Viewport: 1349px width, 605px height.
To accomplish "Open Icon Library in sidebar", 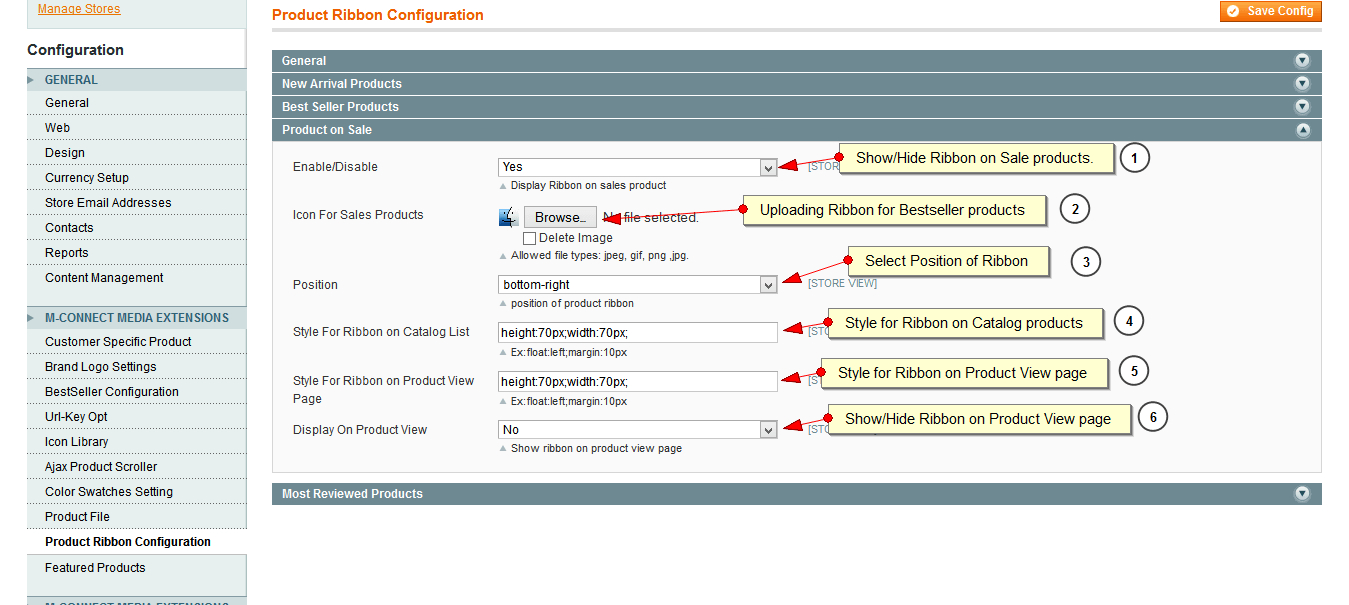I will [x=77, y=442].
